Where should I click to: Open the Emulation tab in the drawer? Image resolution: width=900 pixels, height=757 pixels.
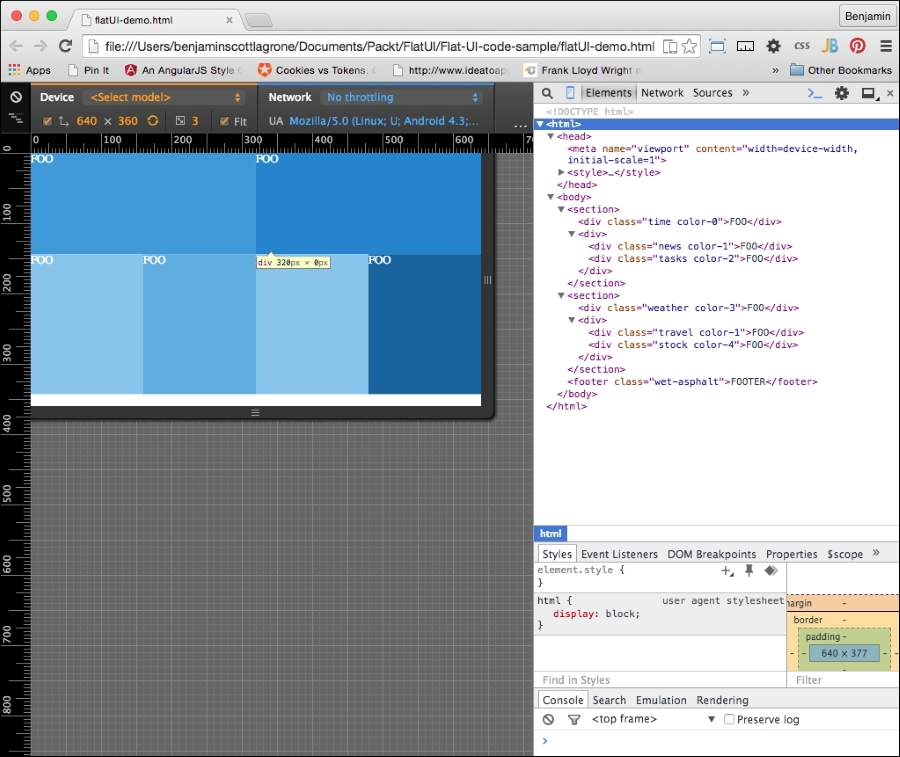661,699
